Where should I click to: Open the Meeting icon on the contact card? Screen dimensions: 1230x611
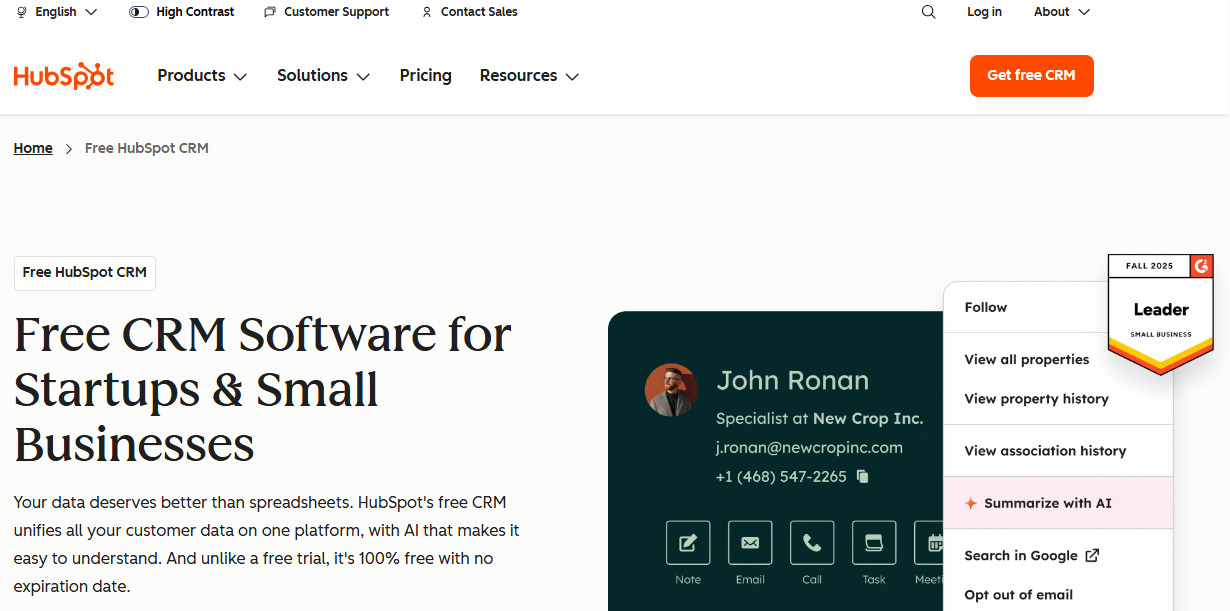tap(934, 543)
